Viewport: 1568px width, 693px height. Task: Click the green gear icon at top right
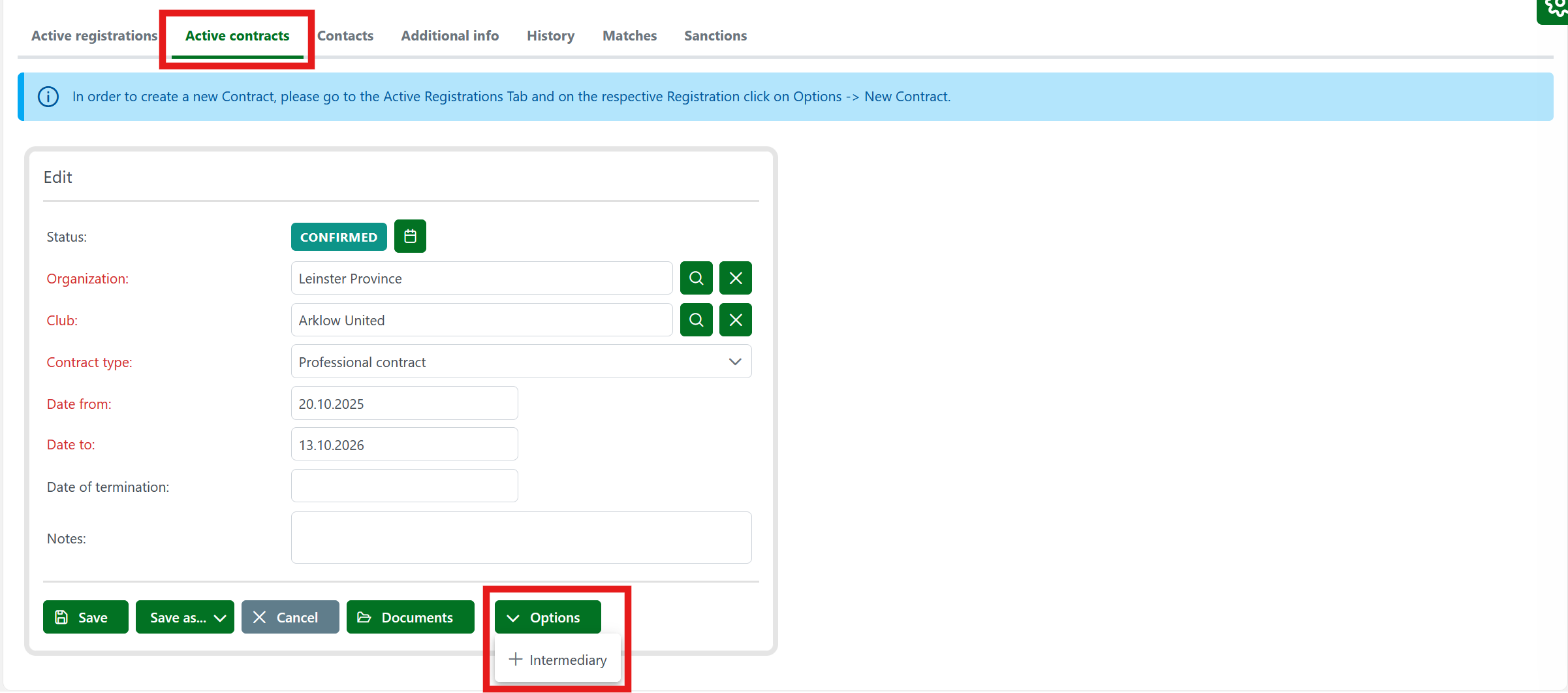pyautogui.click(x=1556, y=8)
